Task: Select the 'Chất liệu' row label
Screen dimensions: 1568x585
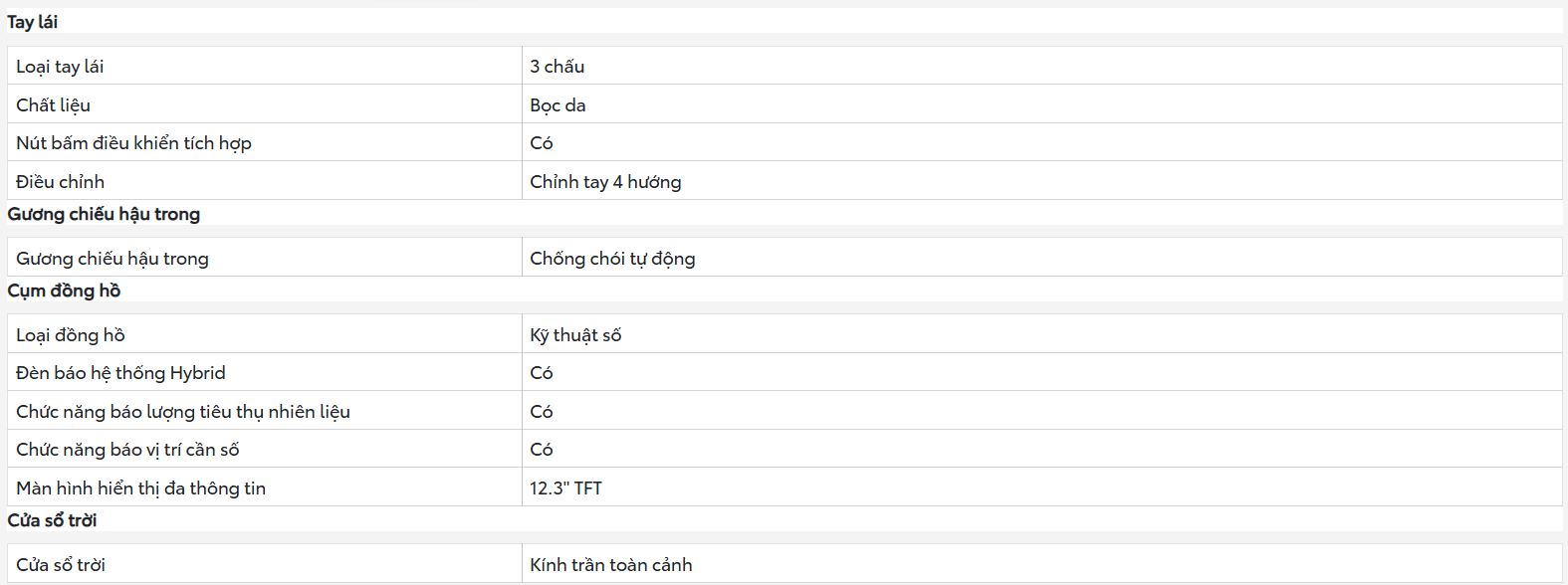Action: pos(53,105)
